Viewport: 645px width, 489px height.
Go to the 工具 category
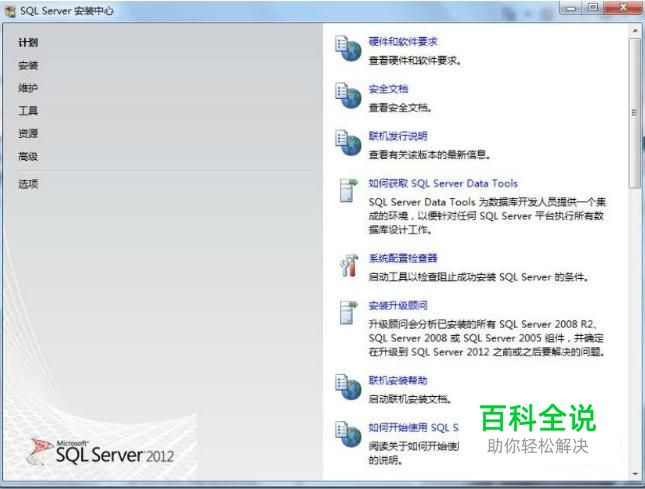click(x=28, y=111)
